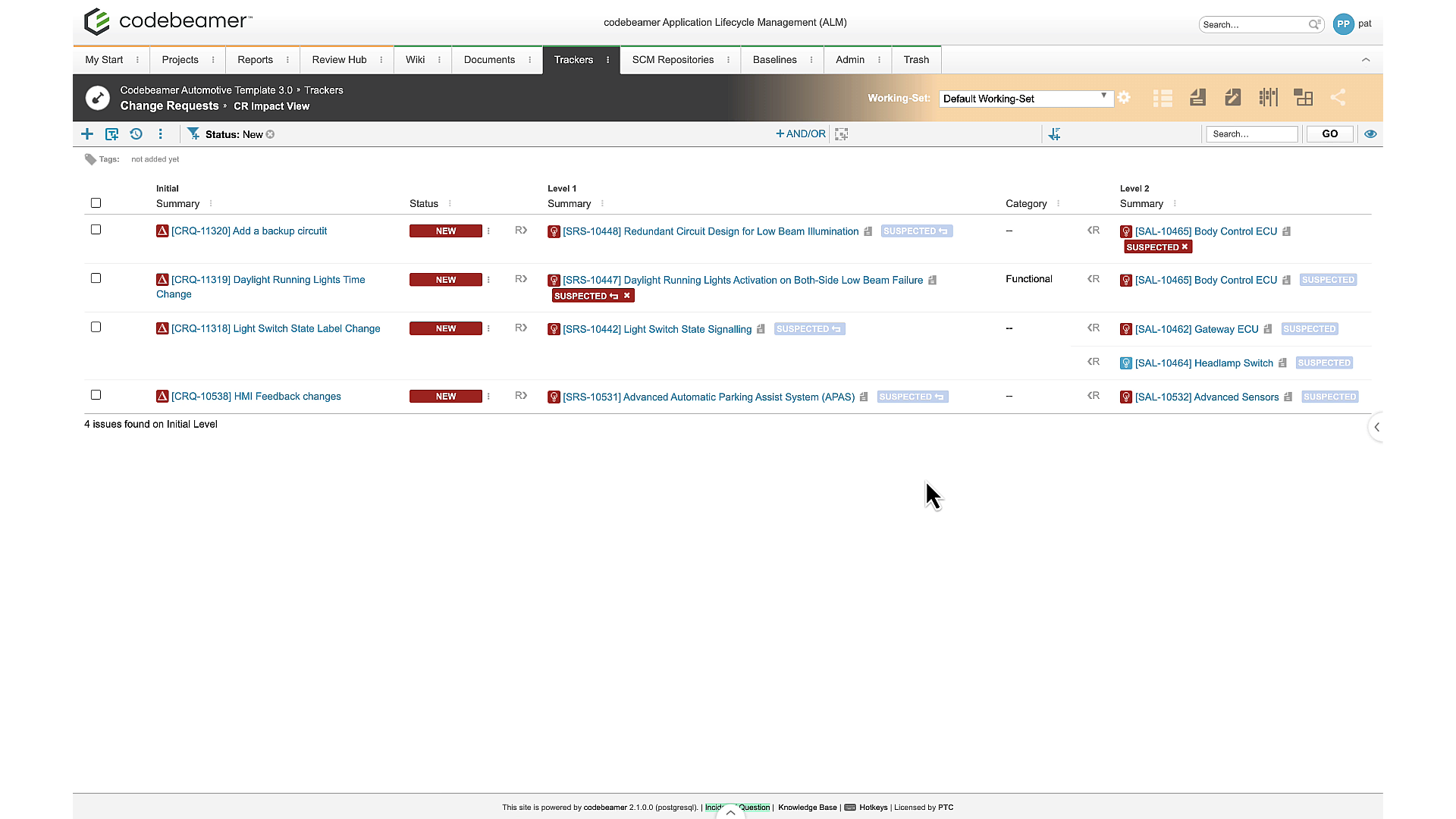Toggle the eye visibility icon near GO

point(1370,134)
